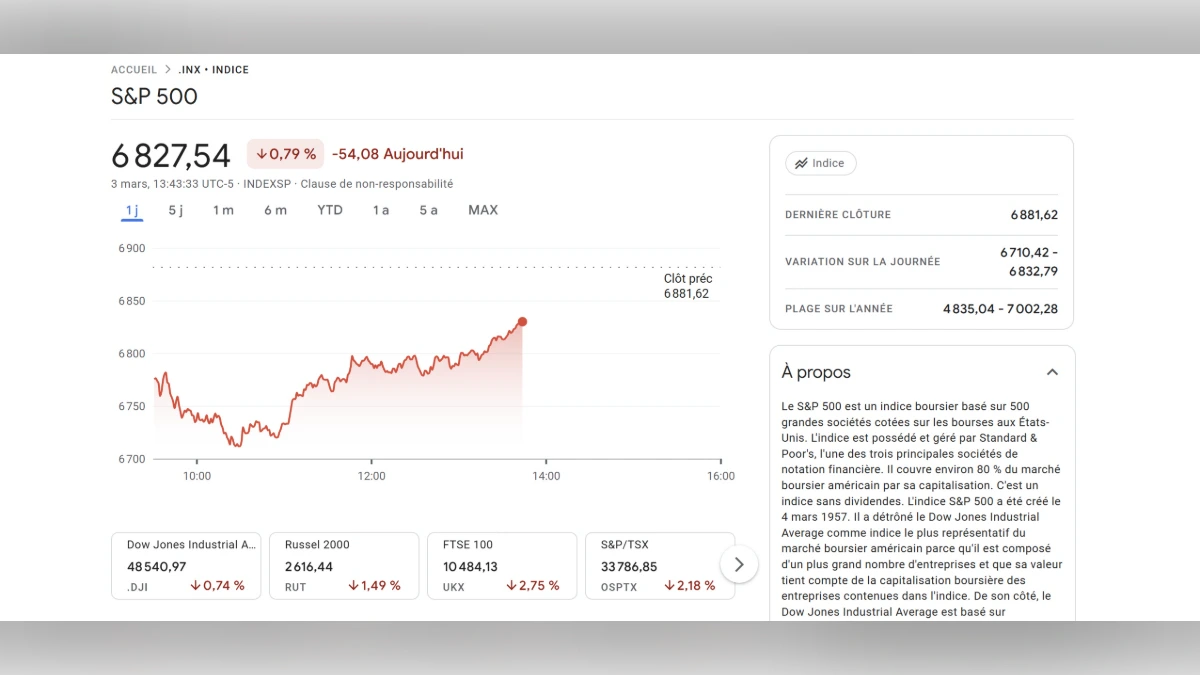1200x675 pixels.
Task: Click the red down arrow beside 0,79 %
Action: [262, 154]
